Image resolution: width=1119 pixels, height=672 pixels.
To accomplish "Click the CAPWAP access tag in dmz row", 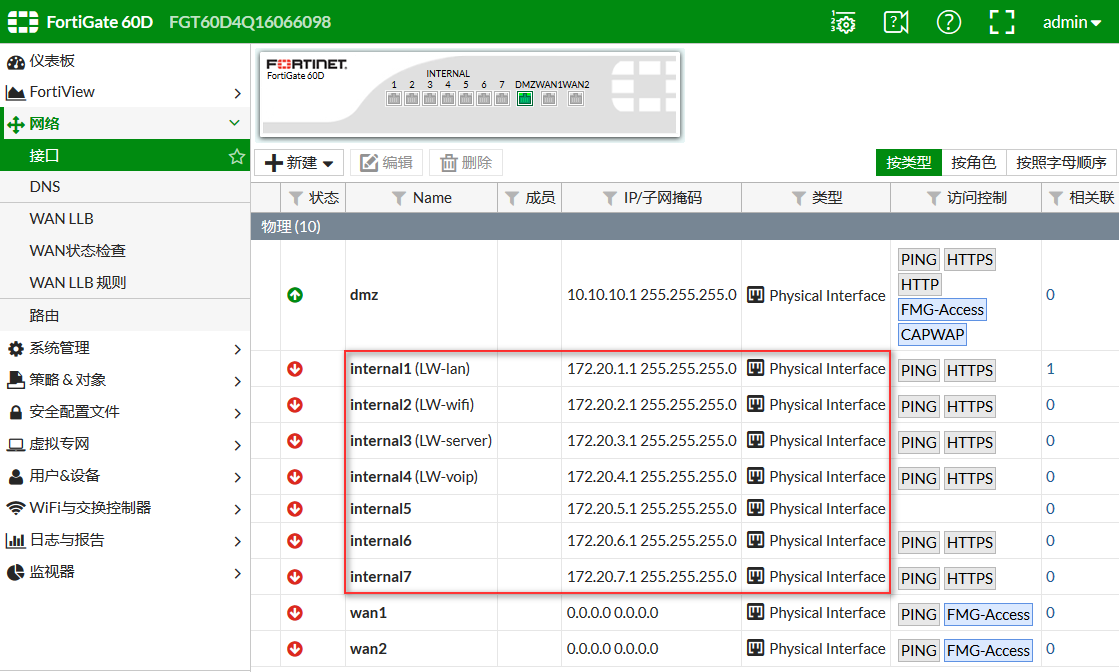I will [932, 335].
